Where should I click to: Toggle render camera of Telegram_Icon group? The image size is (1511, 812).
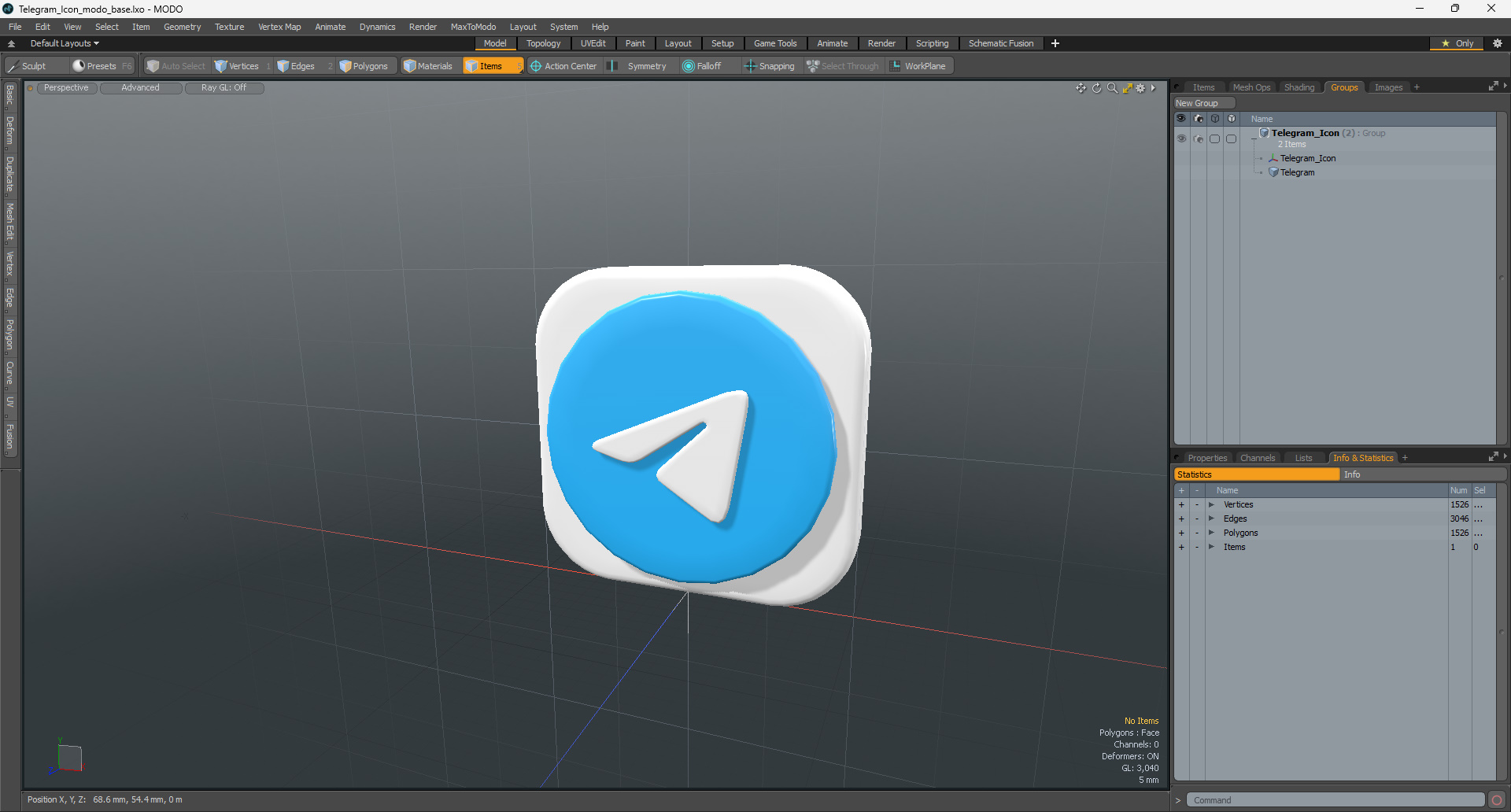click(1199, 138)
